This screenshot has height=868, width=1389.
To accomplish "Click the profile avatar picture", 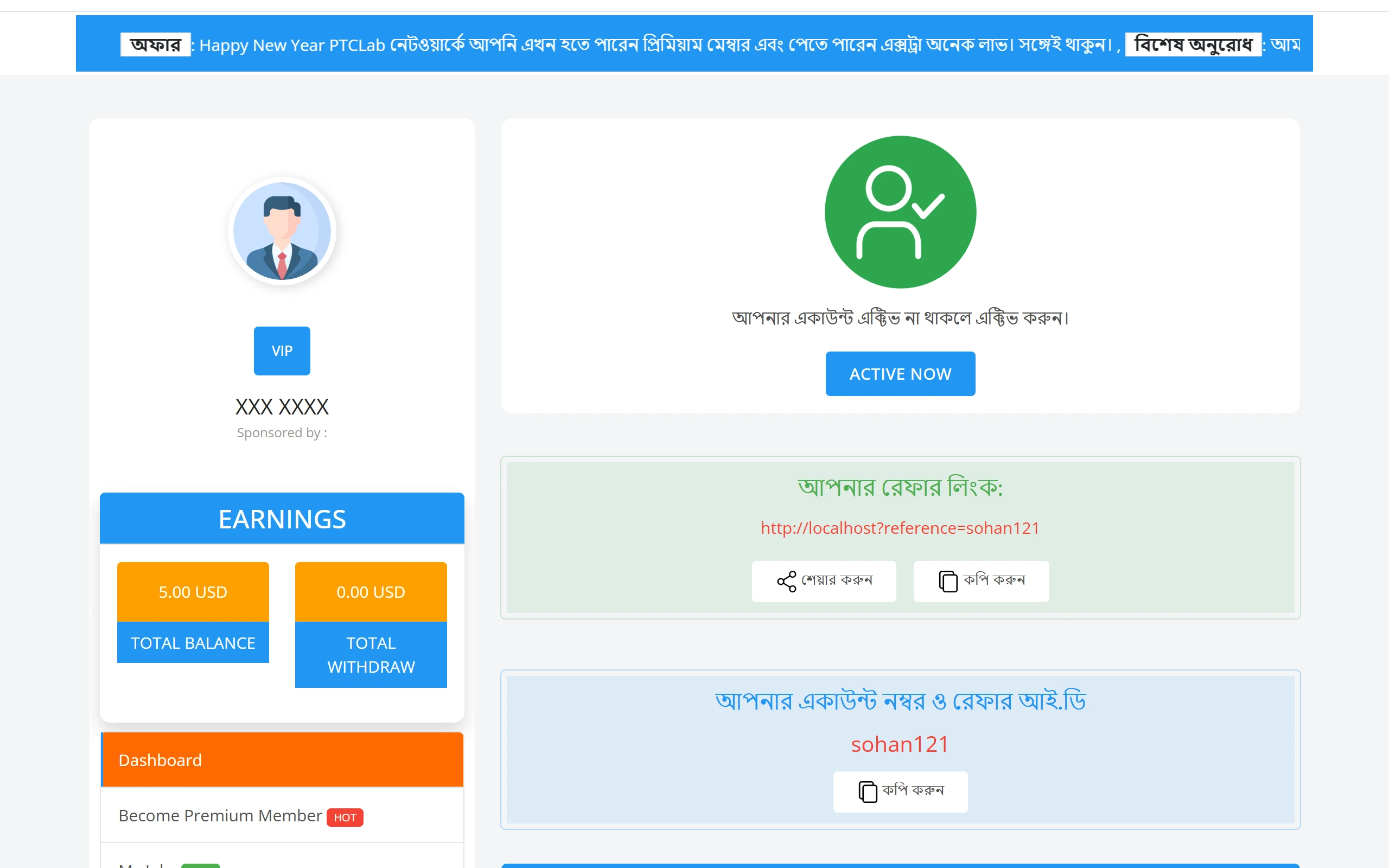I will 282,231.
